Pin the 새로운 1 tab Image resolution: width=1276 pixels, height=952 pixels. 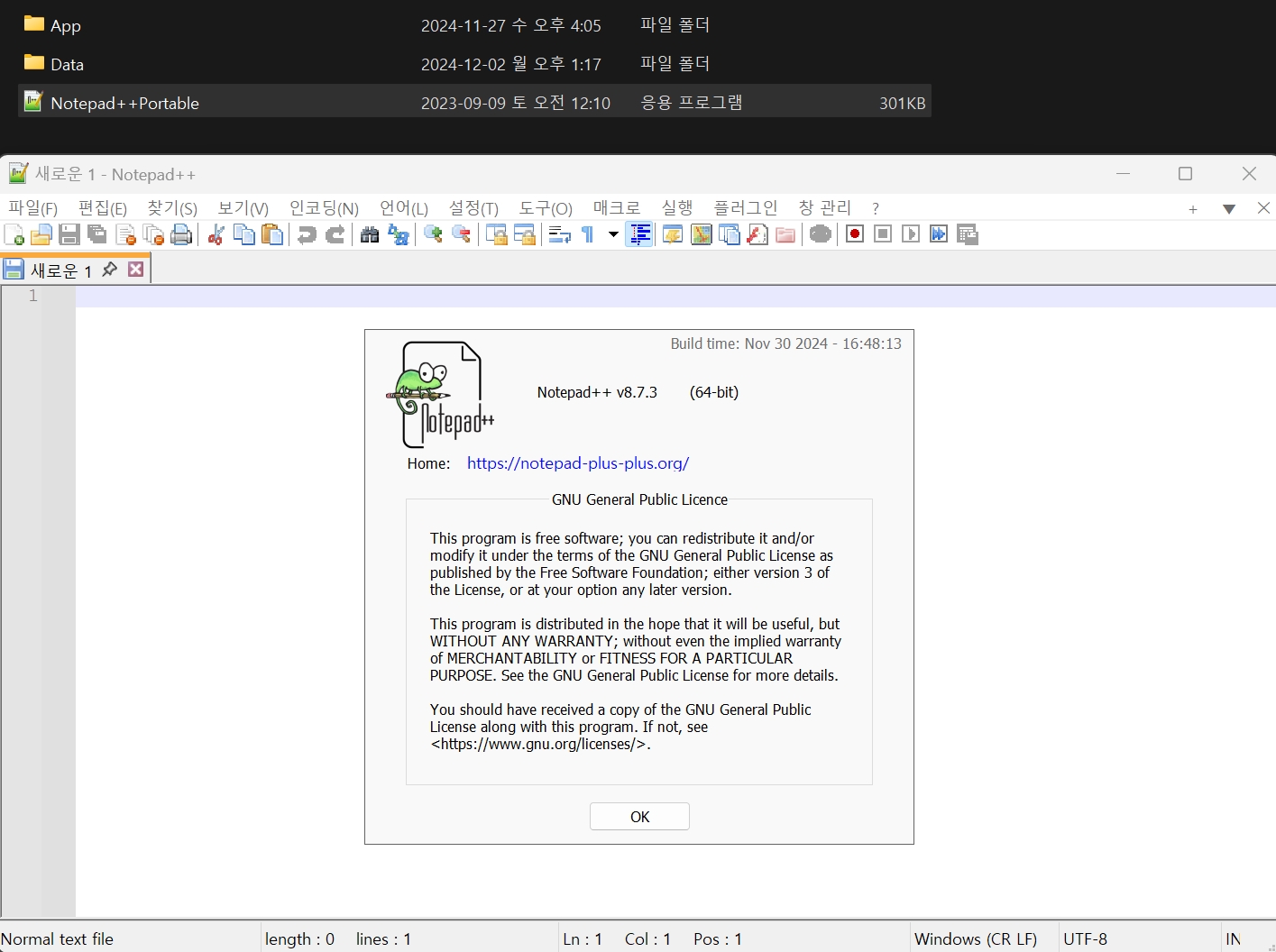[x=109, y=270]
